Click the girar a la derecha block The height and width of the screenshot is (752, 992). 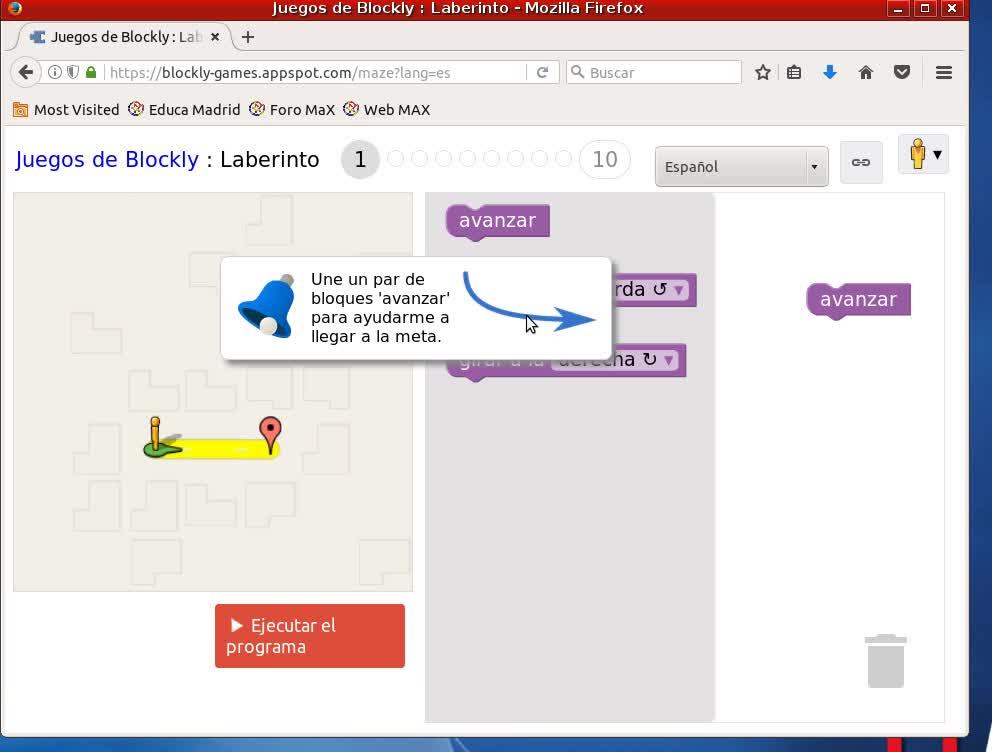pos(566,369)
